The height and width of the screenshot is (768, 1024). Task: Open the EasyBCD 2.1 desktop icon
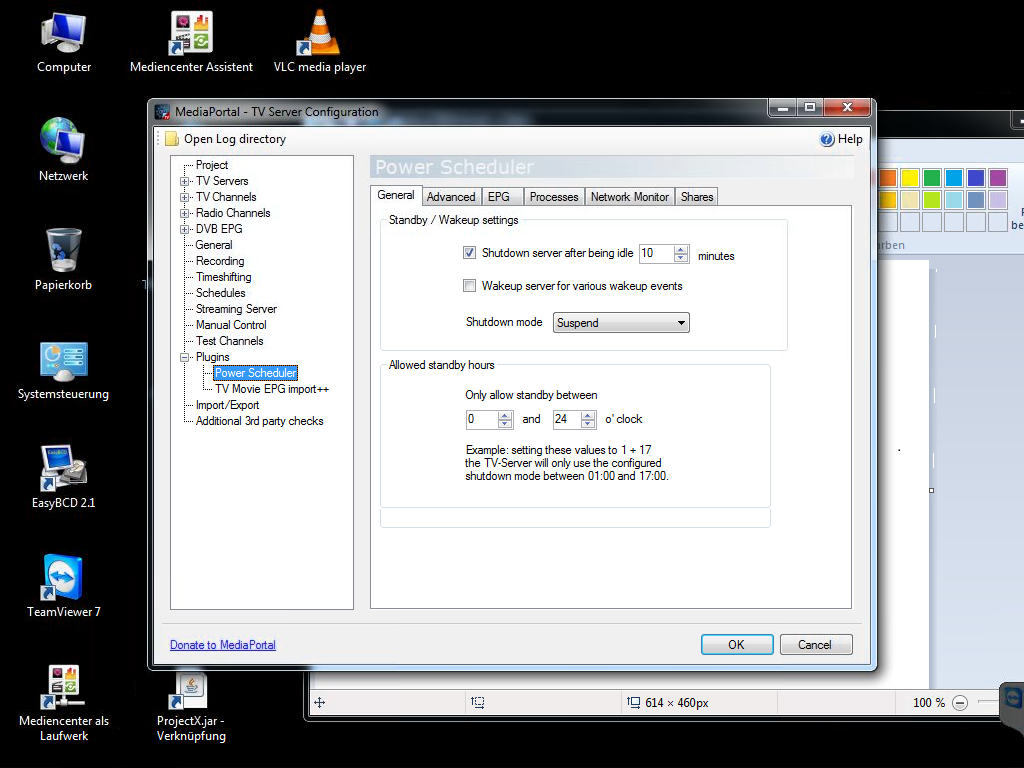point(63,469)
